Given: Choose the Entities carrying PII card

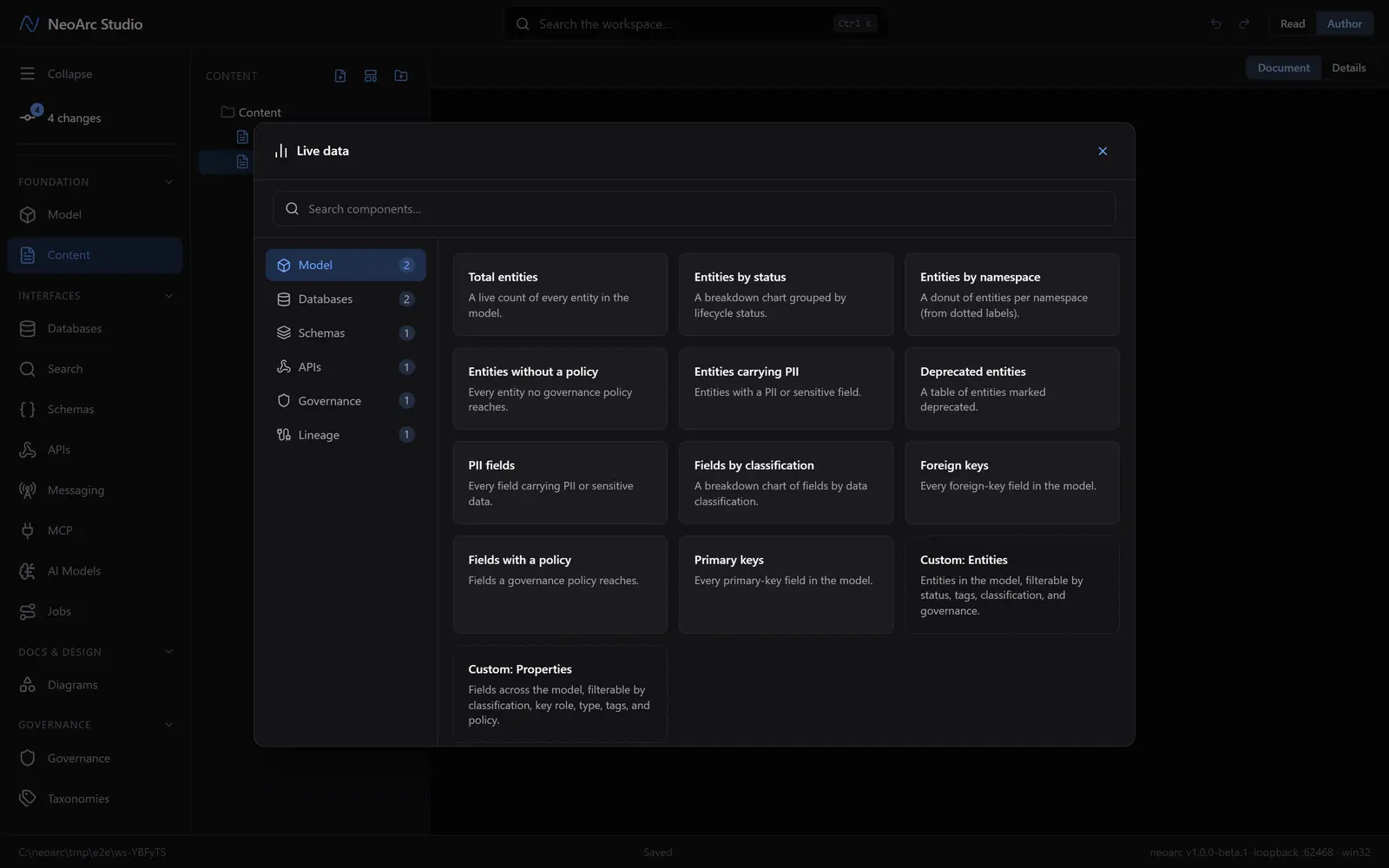Looking at the screenshot, I should 786,389.
